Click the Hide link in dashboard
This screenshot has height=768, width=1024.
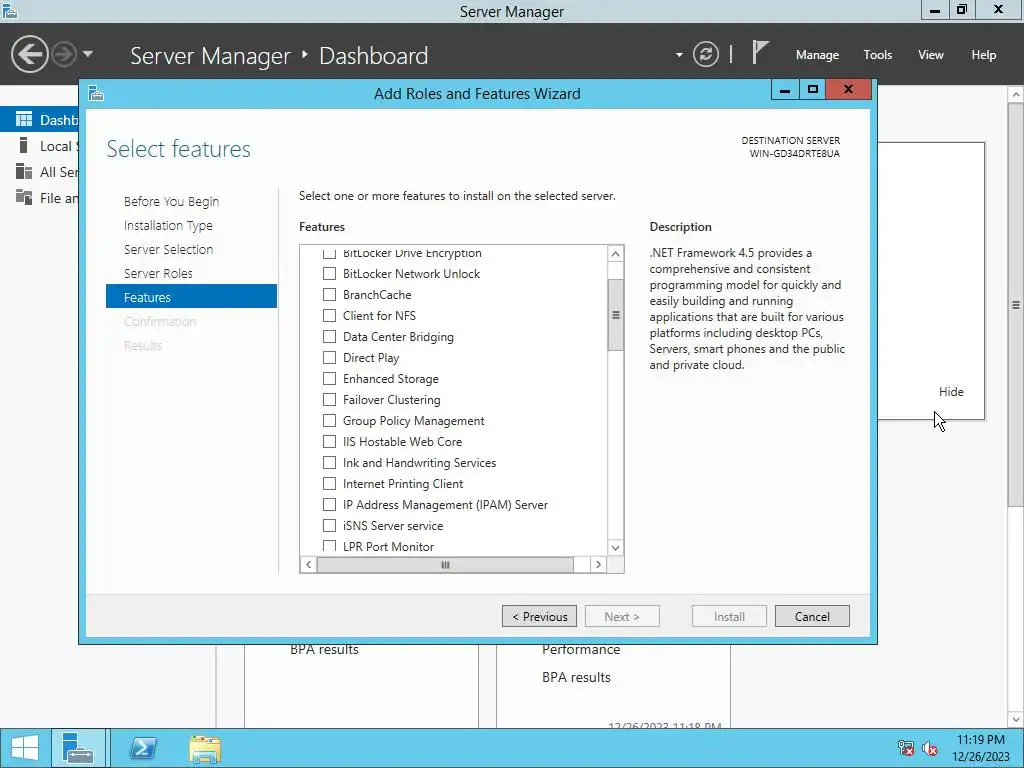coord(951,392)
